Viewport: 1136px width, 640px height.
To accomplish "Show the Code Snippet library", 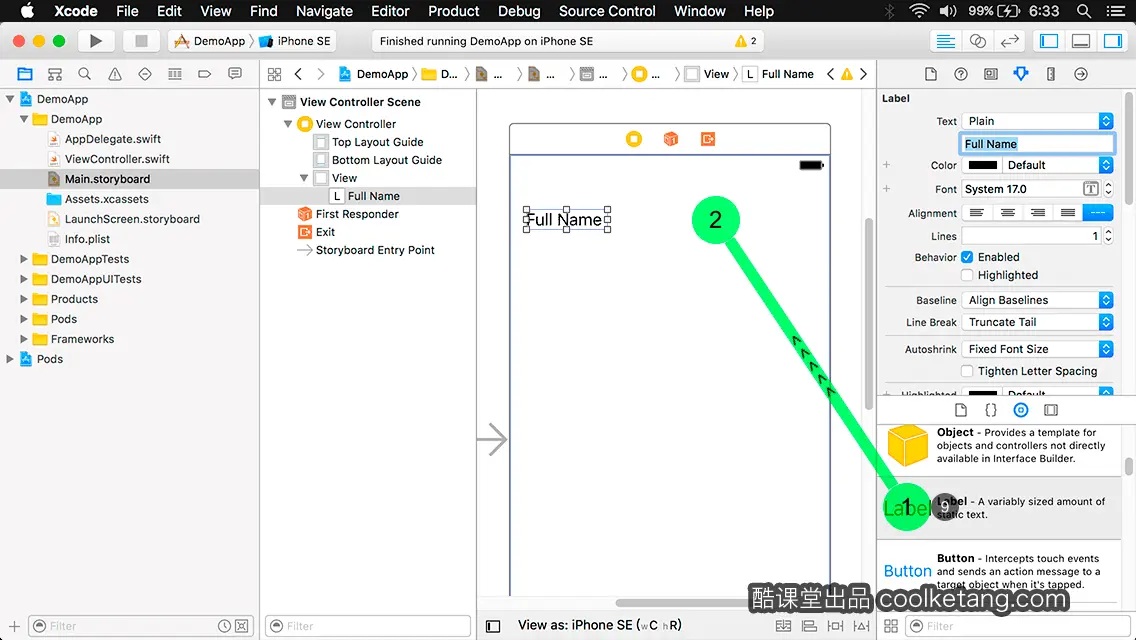I will point(990,410).
